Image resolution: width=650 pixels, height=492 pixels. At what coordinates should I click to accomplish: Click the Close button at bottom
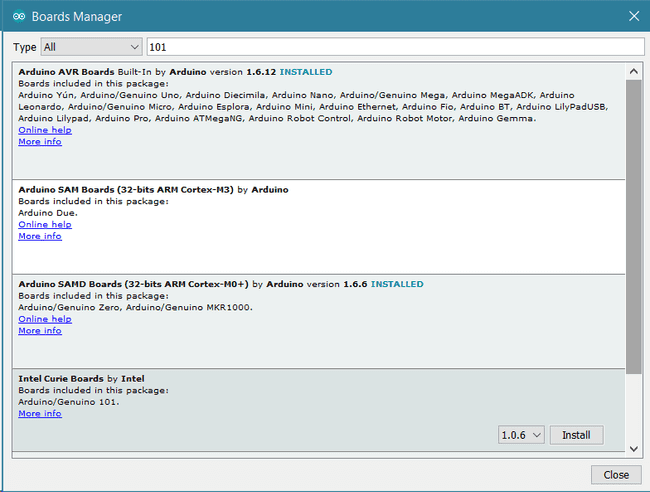(x=616, y=475)
